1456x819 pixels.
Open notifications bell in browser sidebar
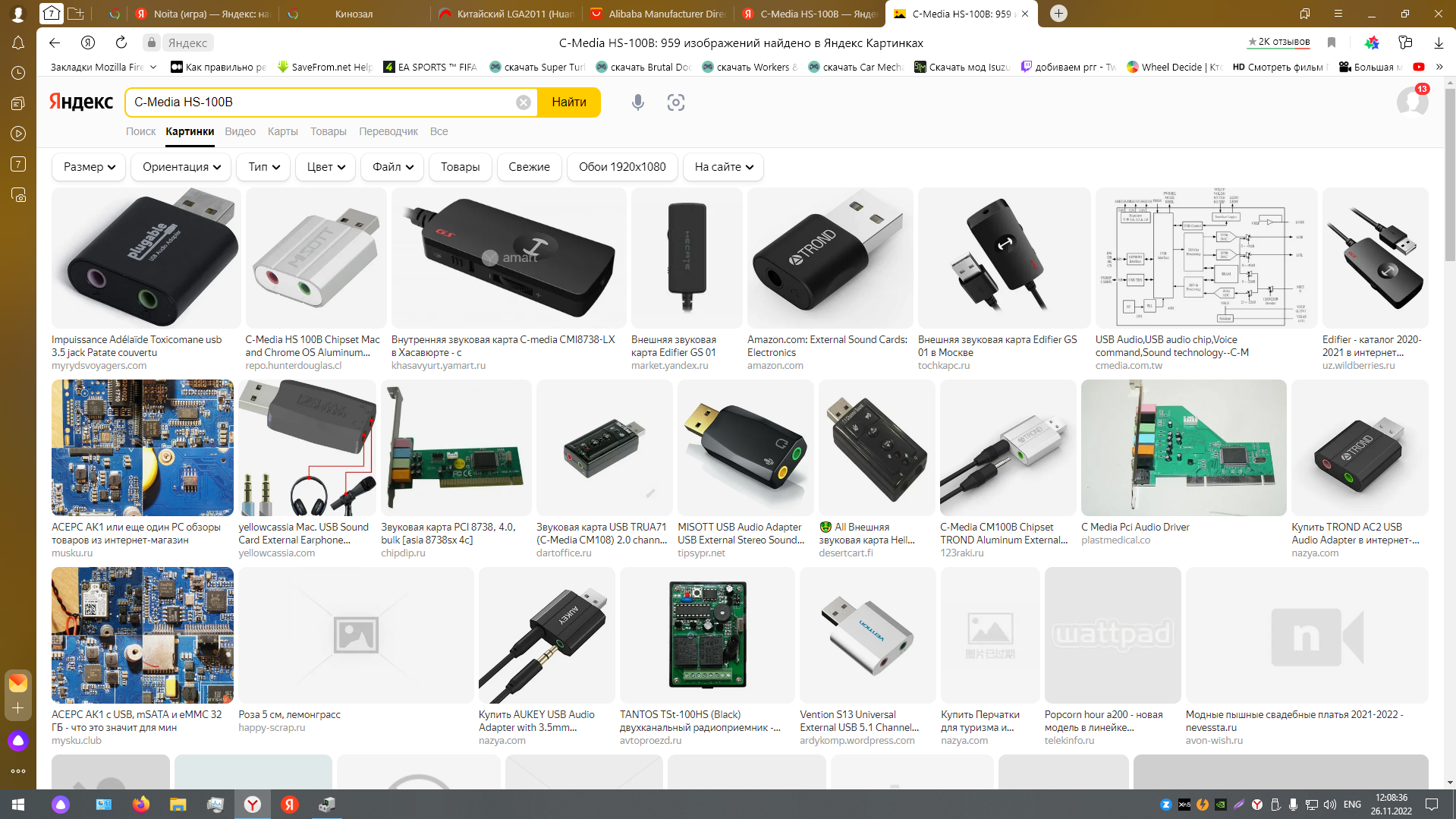(18, 43)
